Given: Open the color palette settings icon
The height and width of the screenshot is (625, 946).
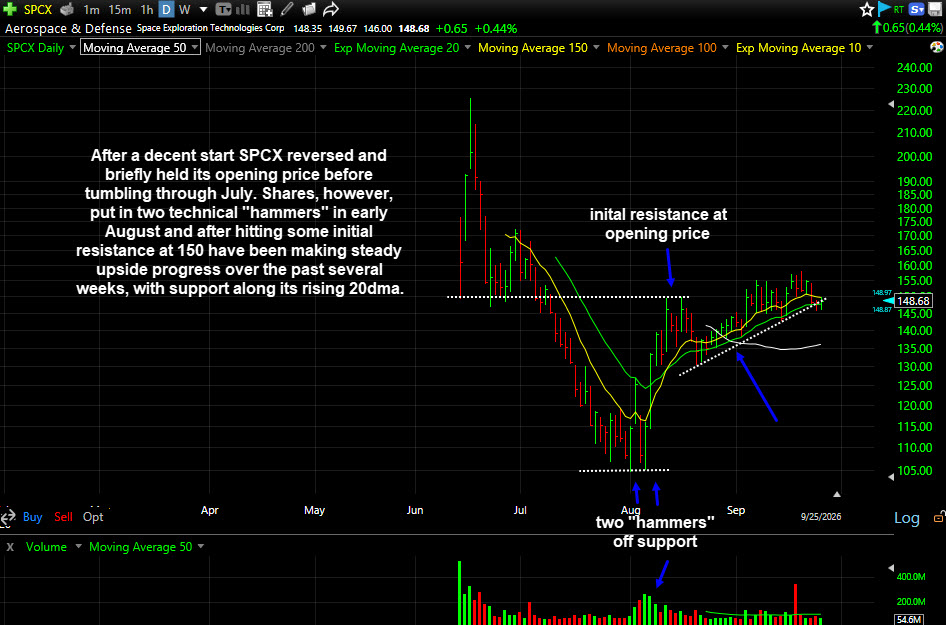Looking at the screenshot, I should [937, 47].
